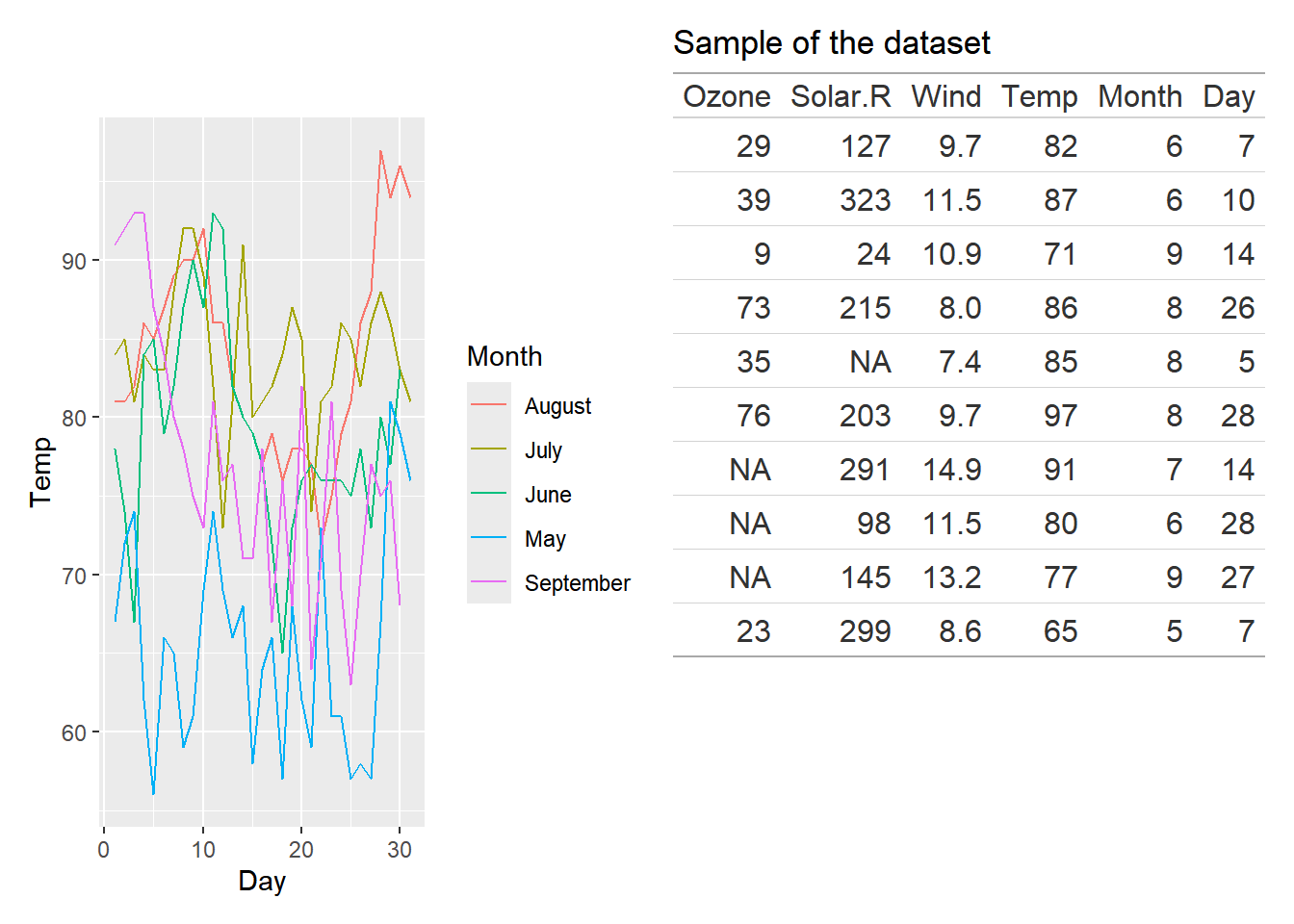This screenshot has width=1294, height=924.
Task: Select the Solar.R cell showing 323
Action: (x=865, y=200)
